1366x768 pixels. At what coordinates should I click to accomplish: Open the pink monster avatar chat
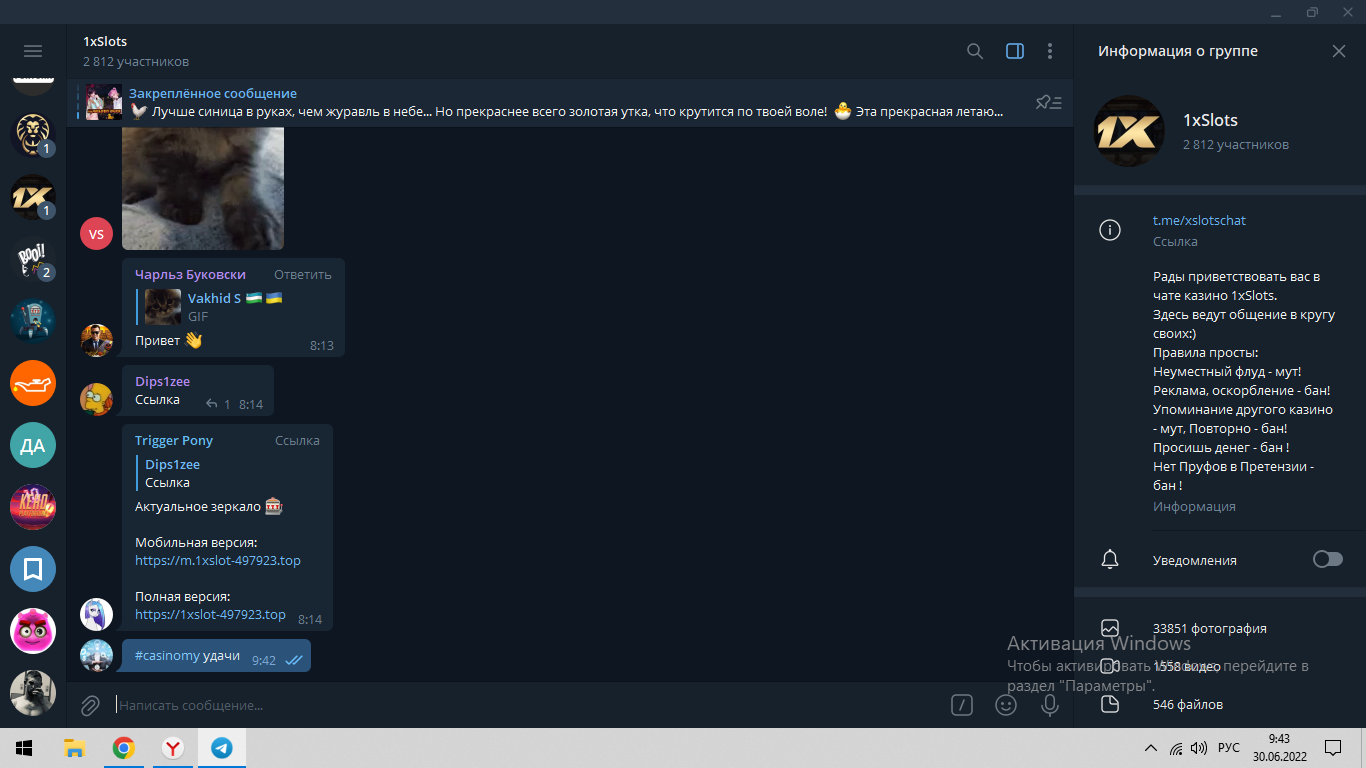[33, 631]
